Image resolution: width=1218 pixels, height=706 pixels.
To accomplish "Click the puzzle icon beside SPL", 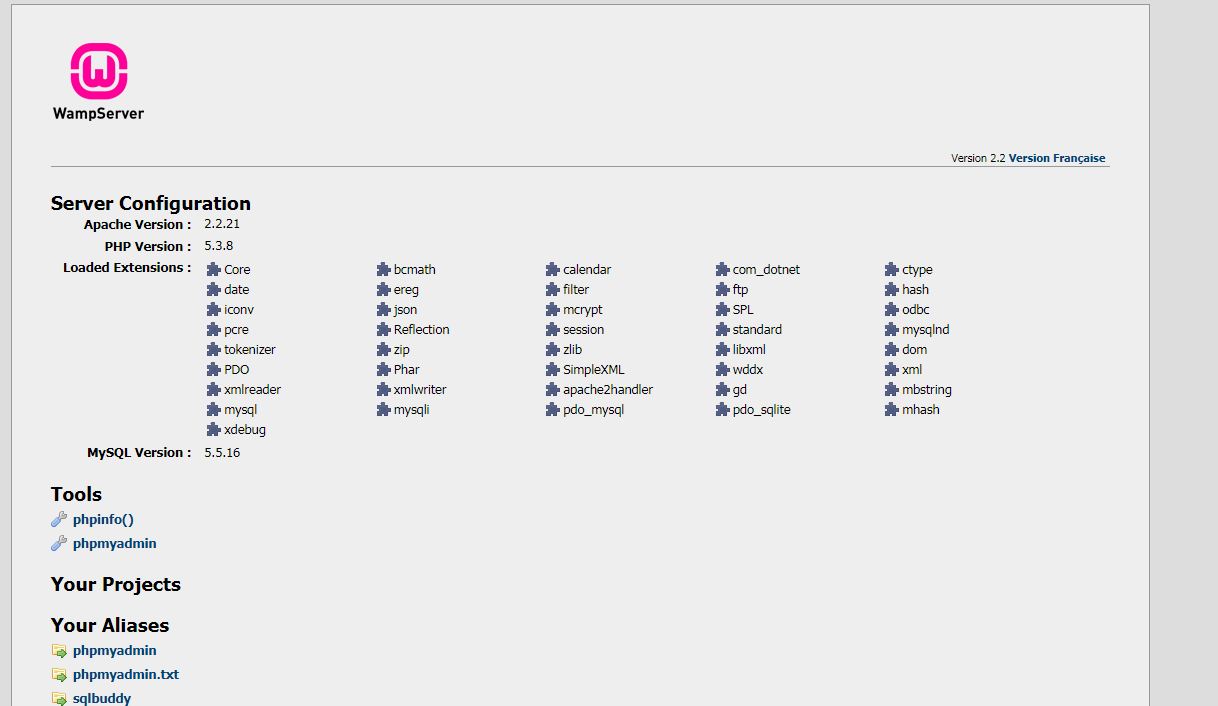I will pos(723,310).
